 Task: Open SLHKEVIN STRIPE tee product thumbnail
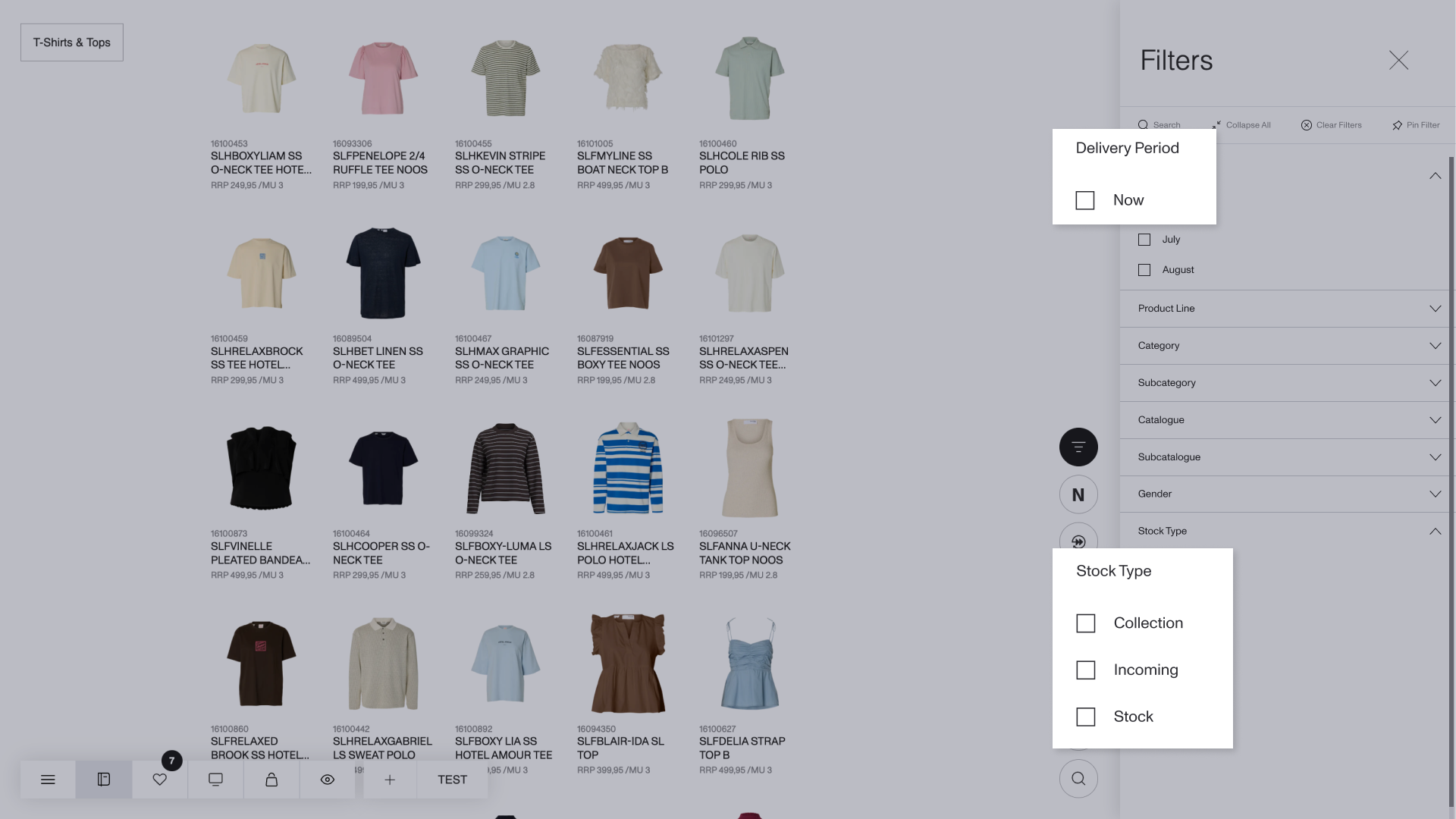505,79
